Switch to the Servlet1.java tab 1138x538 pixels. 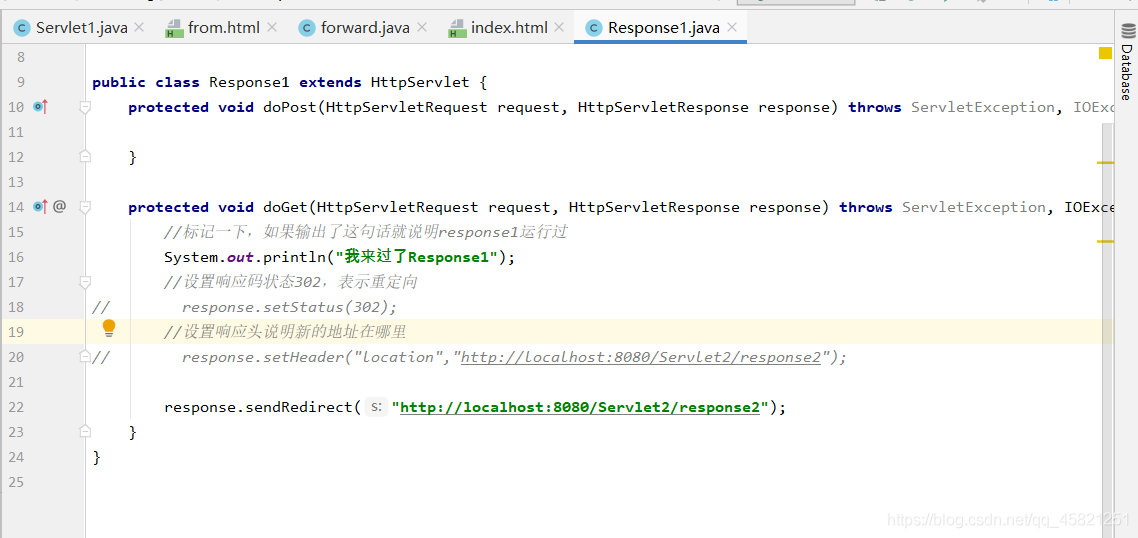(81, 28)
